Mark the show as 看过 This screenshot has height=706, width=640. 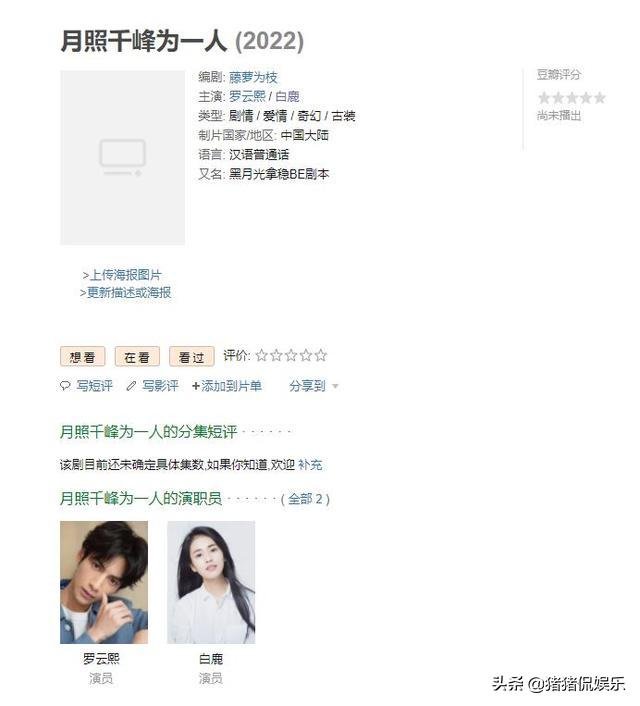(192, 357)
